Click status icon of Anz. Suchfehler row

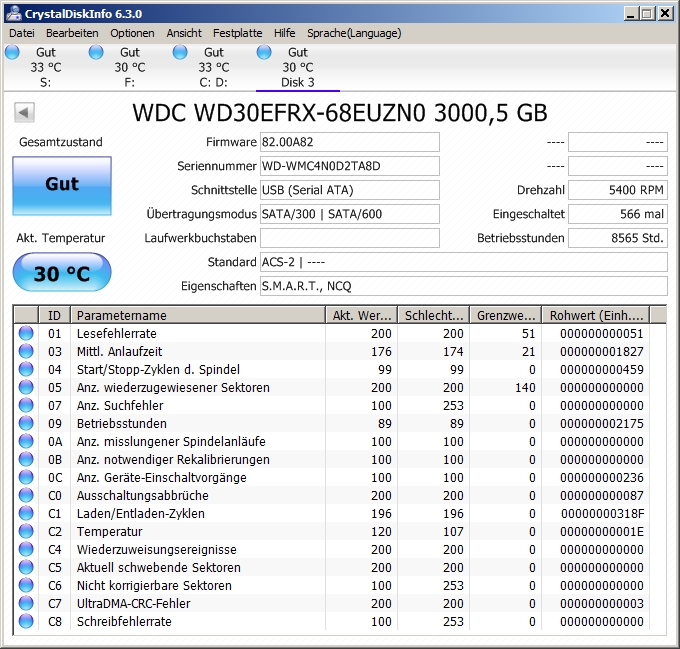[x=26, y=405]
